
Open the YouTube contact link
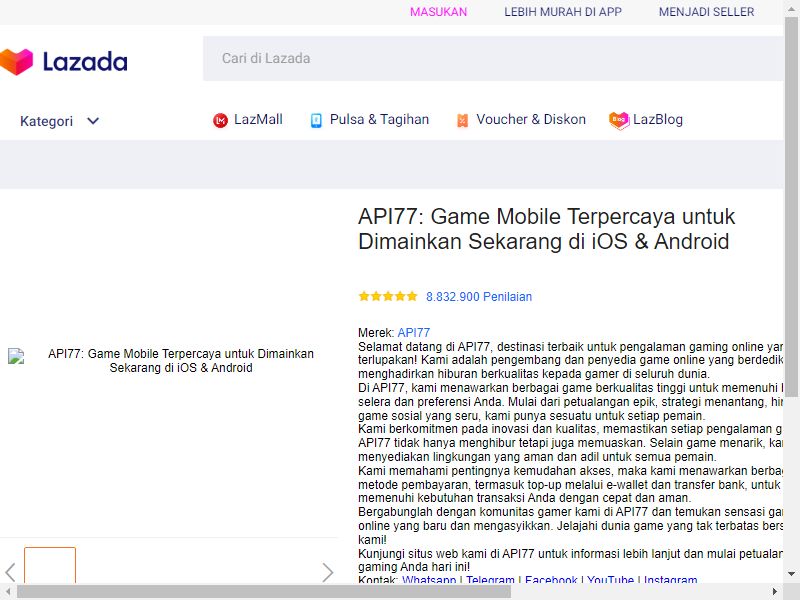[610, 580]
